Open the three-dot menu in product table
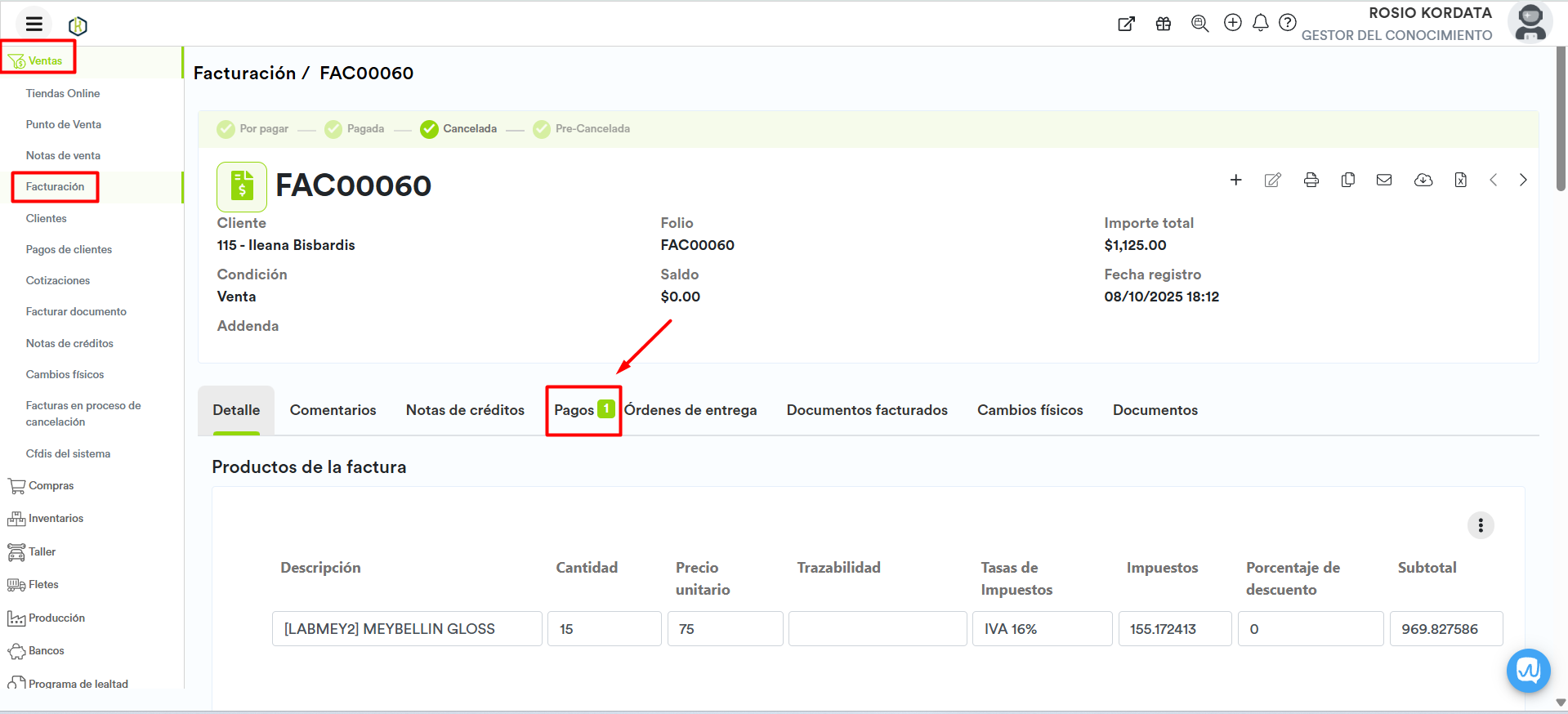The height and width of the screenshot is (714, 1568). click(x=1480, y=525)
